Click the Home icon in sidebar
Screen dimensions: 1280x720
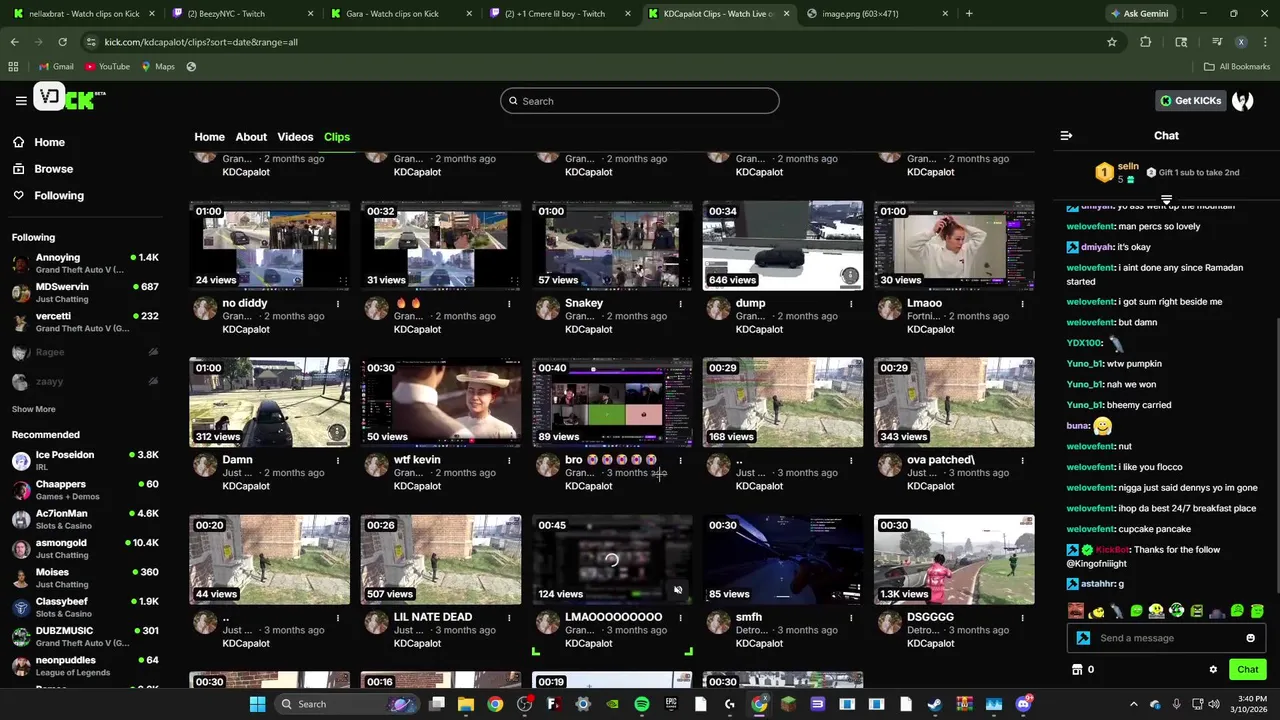(x=19, y=142)
